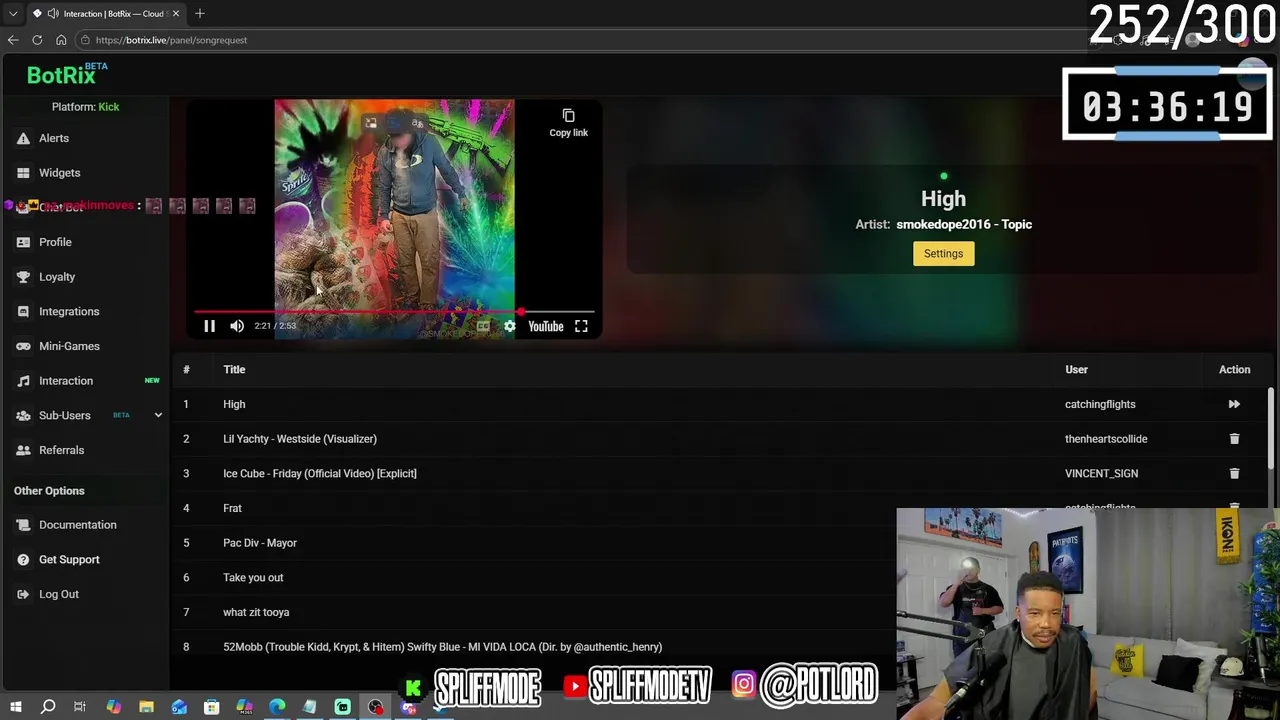This screenshot has height=720, width=1280.
Task: Go to browser home page icon
Action: pyautogui.click(x=61, y=40)
